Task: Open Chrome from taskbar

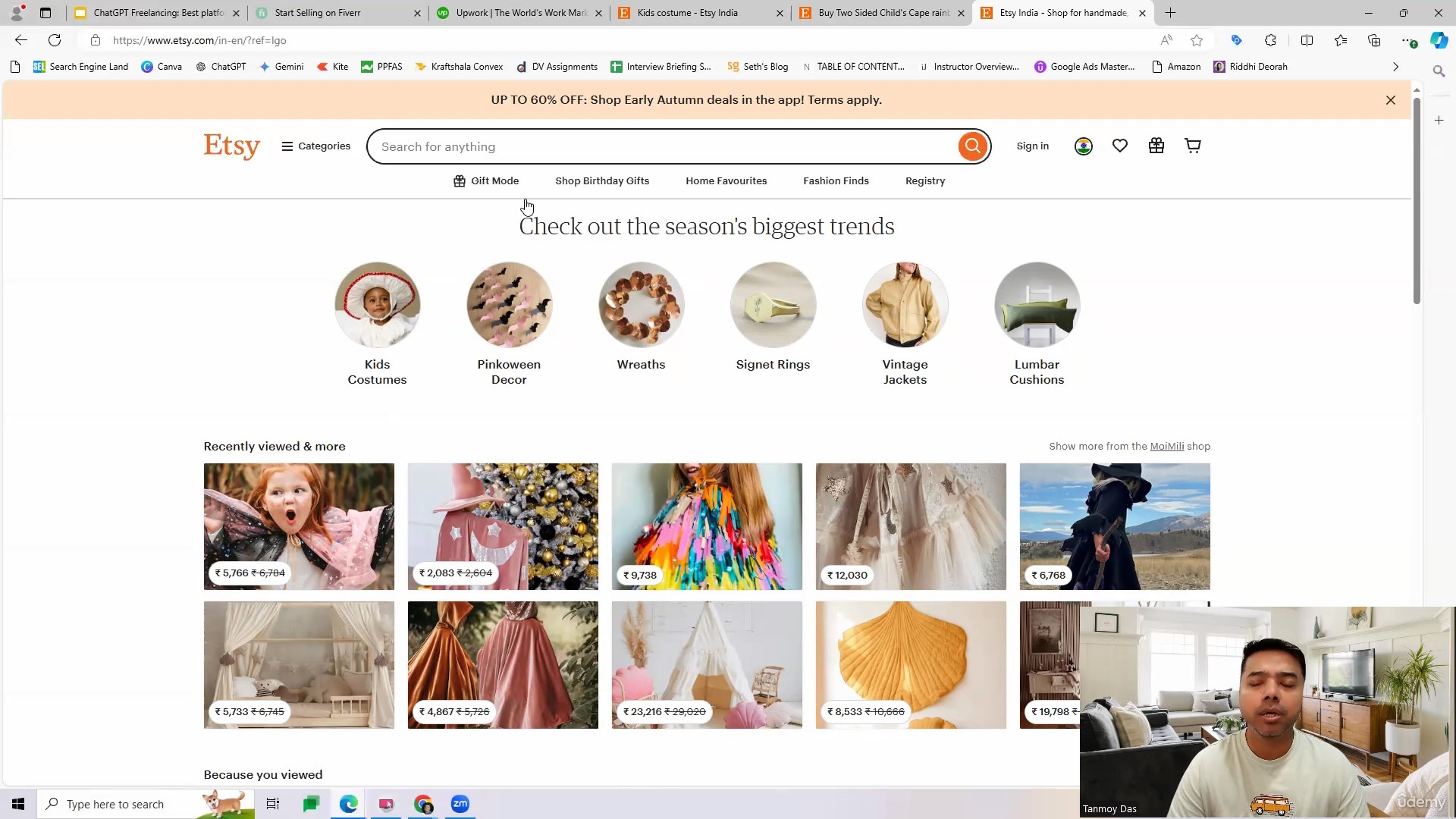Action: 423,804
